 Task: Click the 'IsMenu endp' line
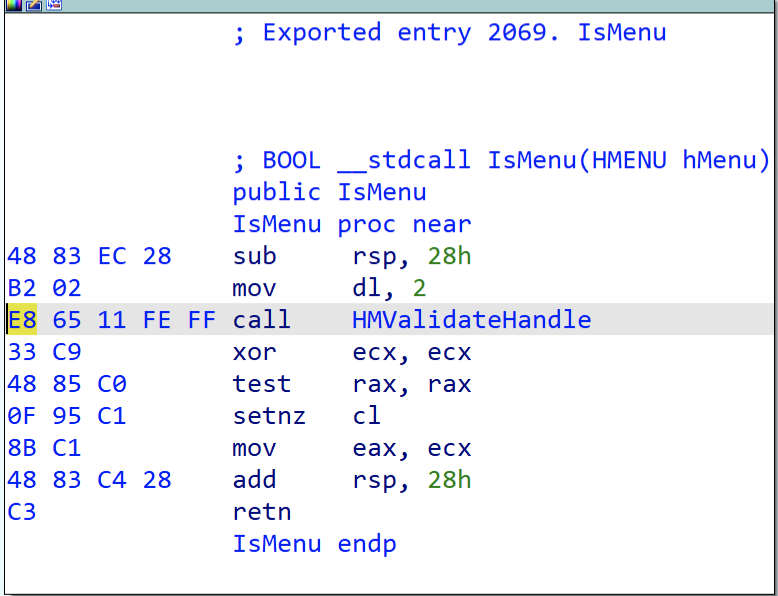tap(314, 544)
